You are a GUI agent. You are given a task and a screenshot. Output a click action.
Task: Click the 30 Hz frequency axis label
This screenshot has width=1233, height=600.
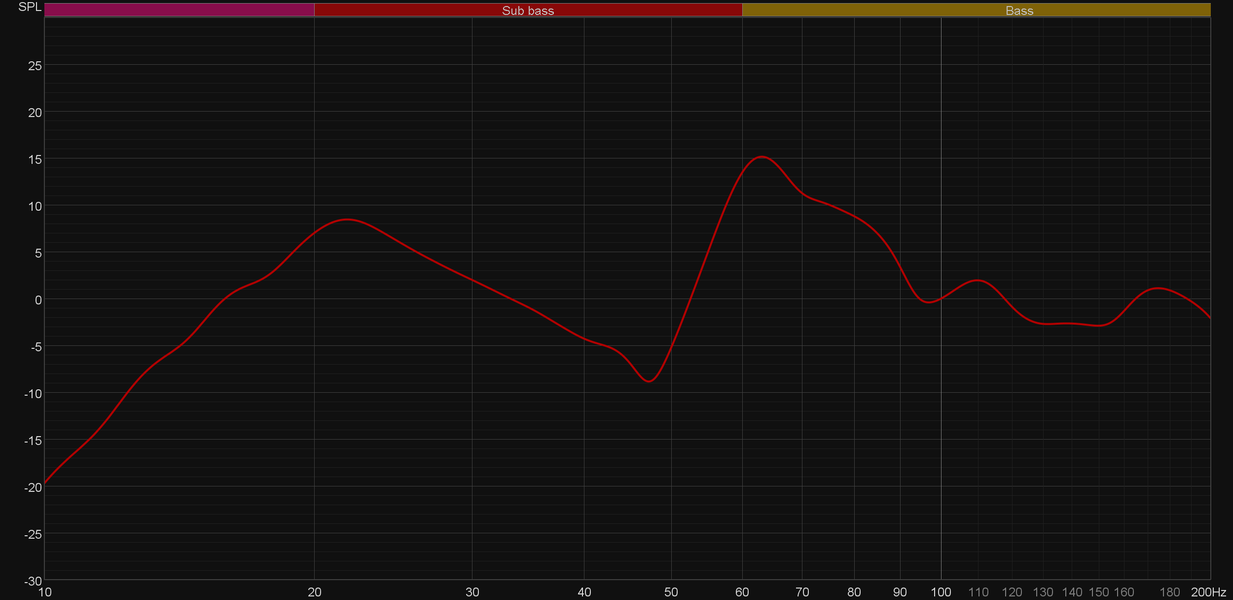[473, 592]
